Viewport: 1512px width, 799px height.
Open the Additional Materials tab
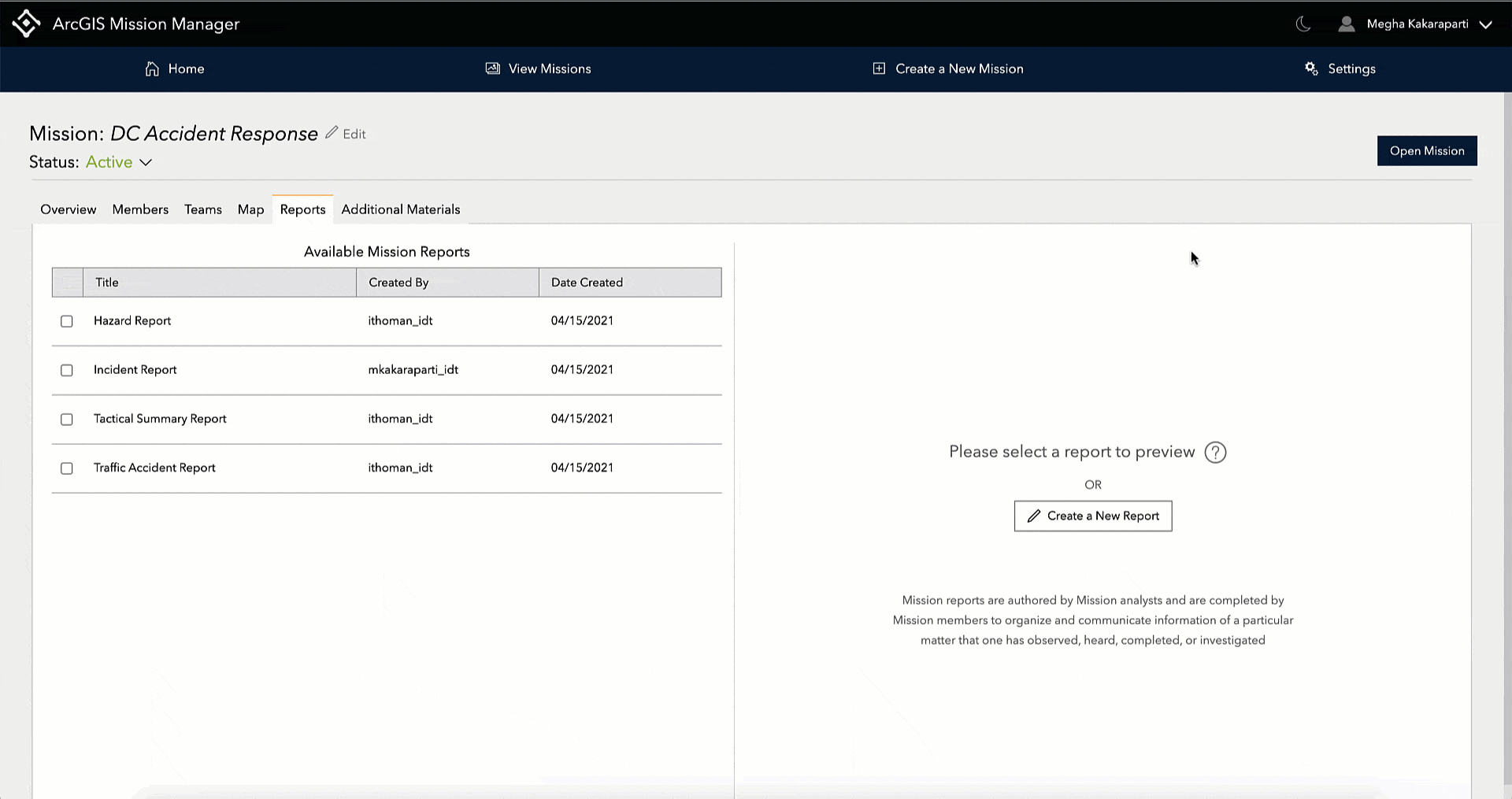tap(401, 209)
